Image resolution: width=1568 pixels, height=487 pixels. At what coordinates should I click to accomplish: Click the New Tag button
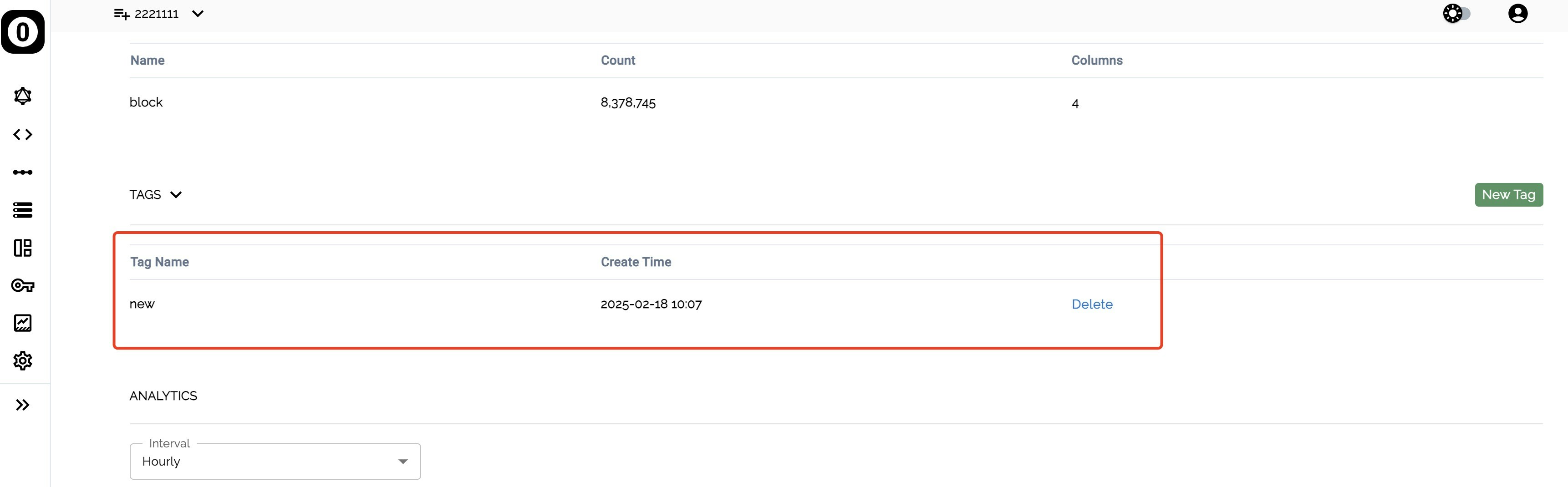tap(1508, 195)
